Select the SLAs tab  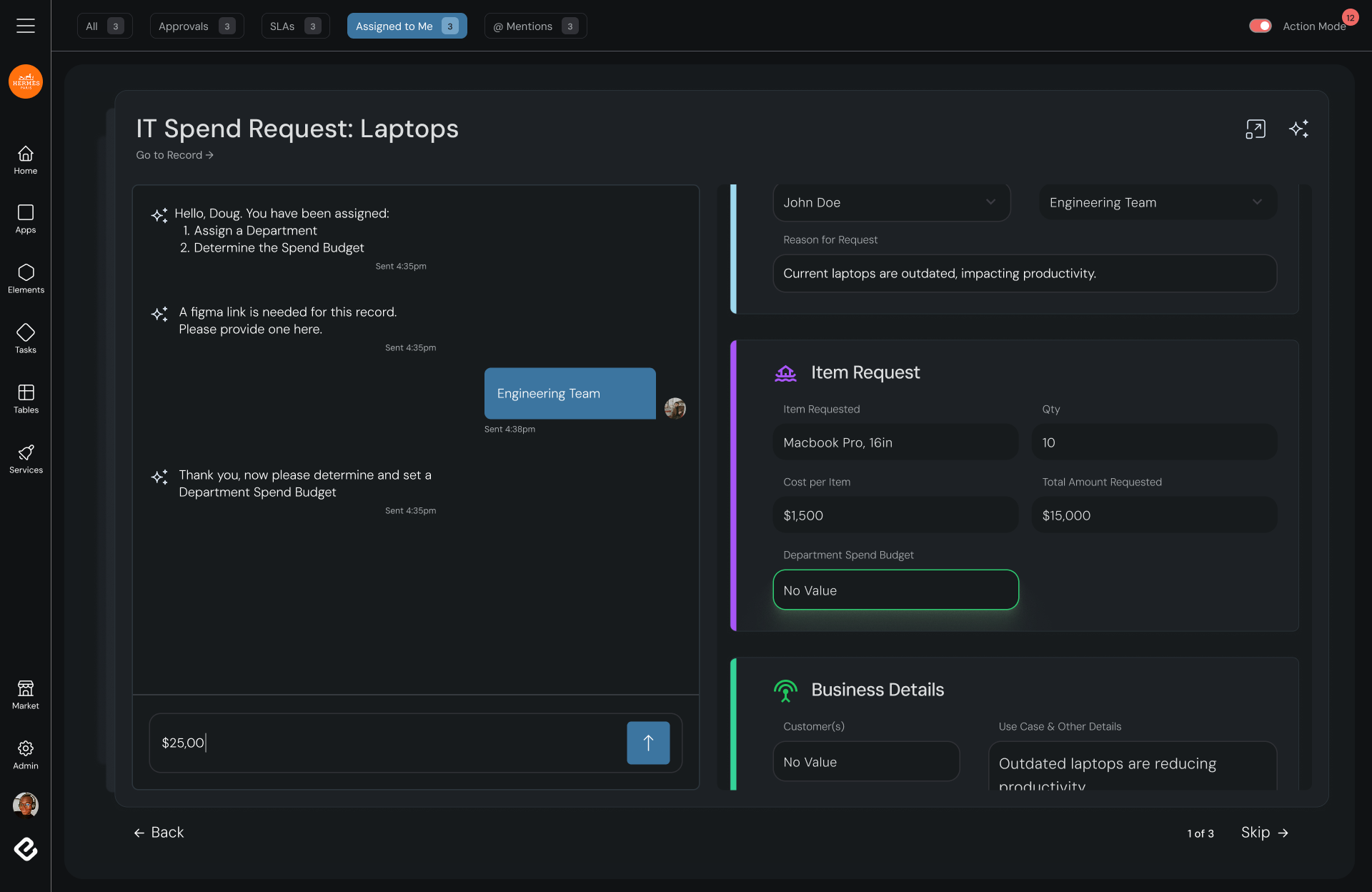click(x=294, y=26)
